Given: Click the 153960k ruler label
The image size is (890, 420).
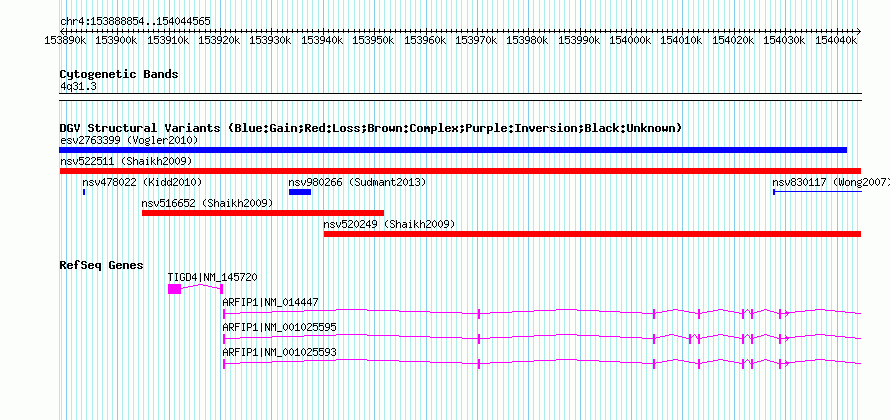Looking at the screenshot, I should tap(425, 40).
